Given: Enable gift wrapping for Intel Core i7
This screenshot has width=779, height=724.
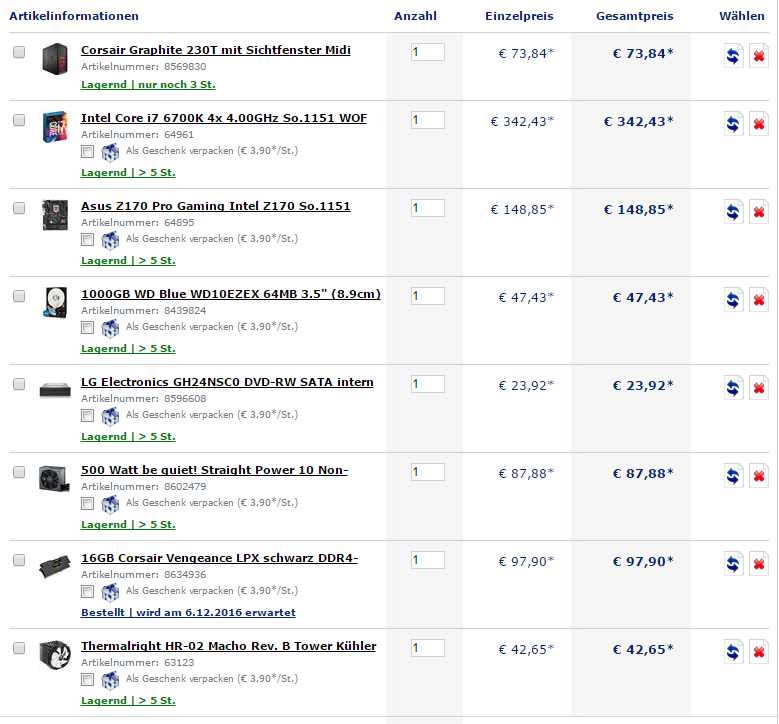Looking at the screenshot, I should click(x=87, y=152).
